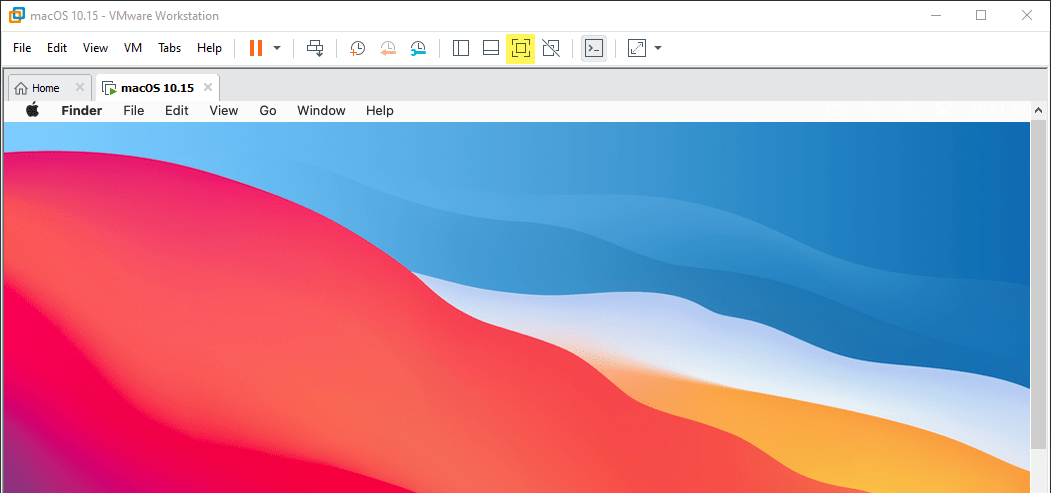Open VMware File menu

point(22,48)
